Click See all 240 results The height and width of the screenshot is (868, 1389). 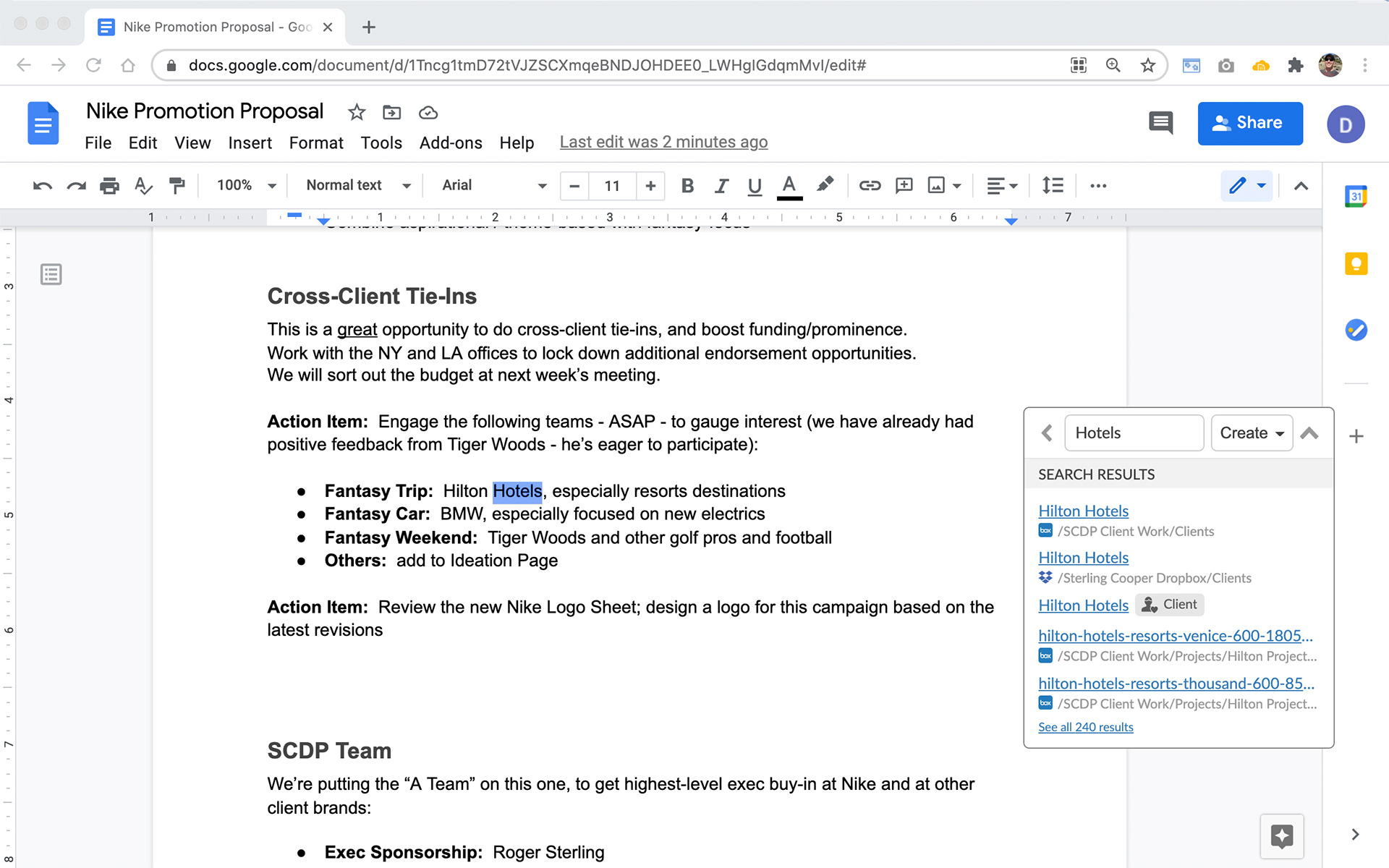[x=1085, y=727]
